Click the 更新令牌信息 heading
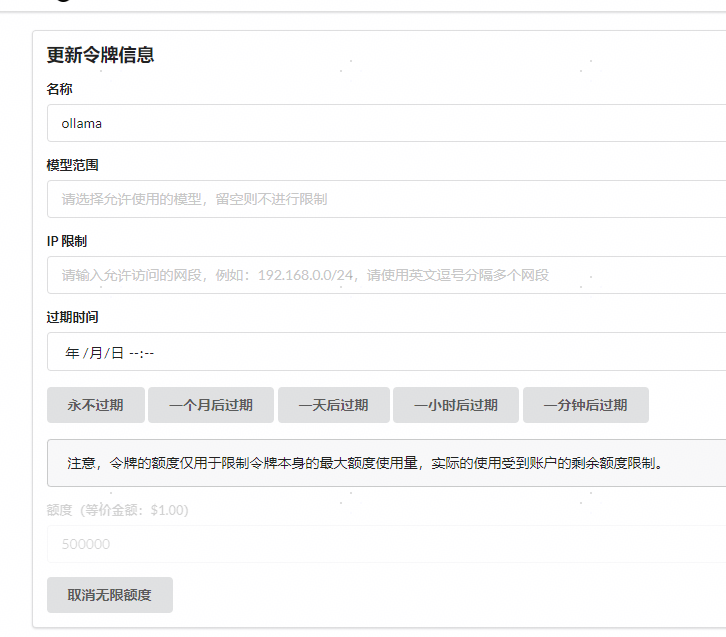 pyautogui.click(x=100, y=55)
